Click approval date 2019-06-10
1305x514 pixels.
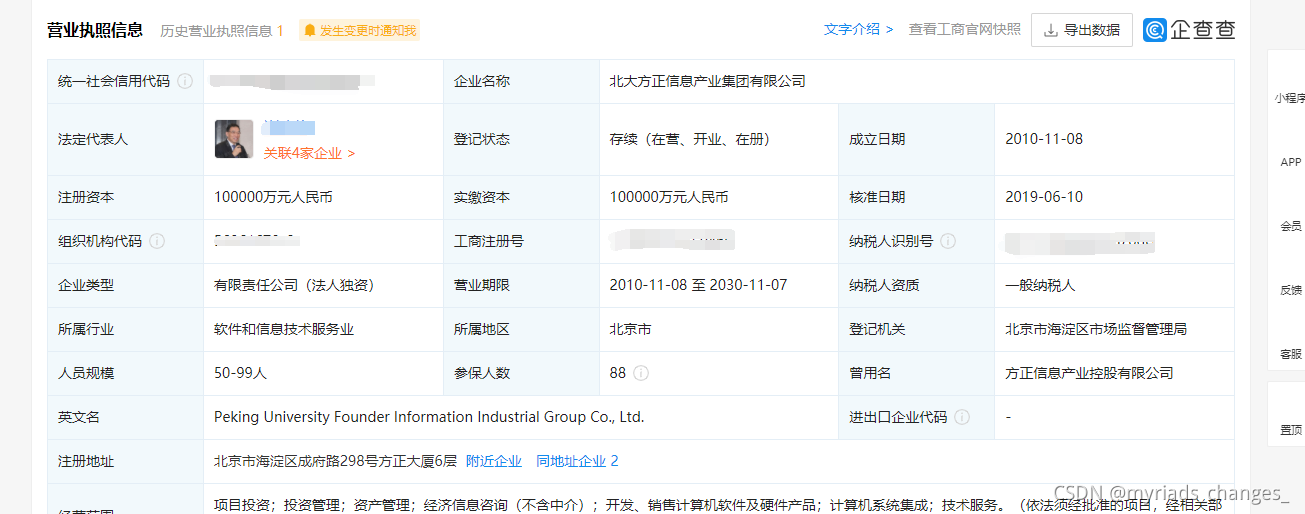(x=1044, y=197)
